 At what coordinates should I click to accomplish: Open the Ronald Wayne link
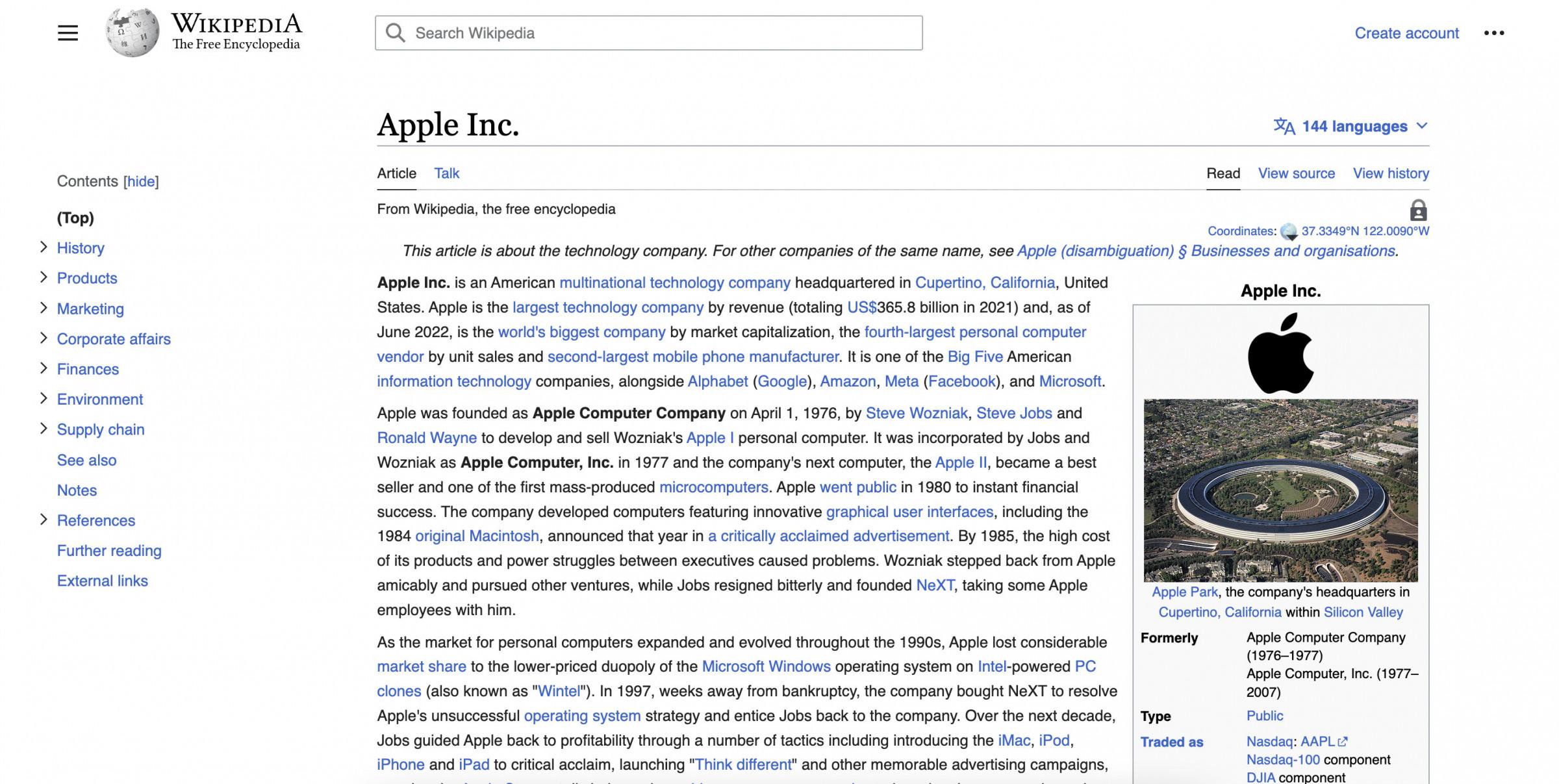(427, 438)
